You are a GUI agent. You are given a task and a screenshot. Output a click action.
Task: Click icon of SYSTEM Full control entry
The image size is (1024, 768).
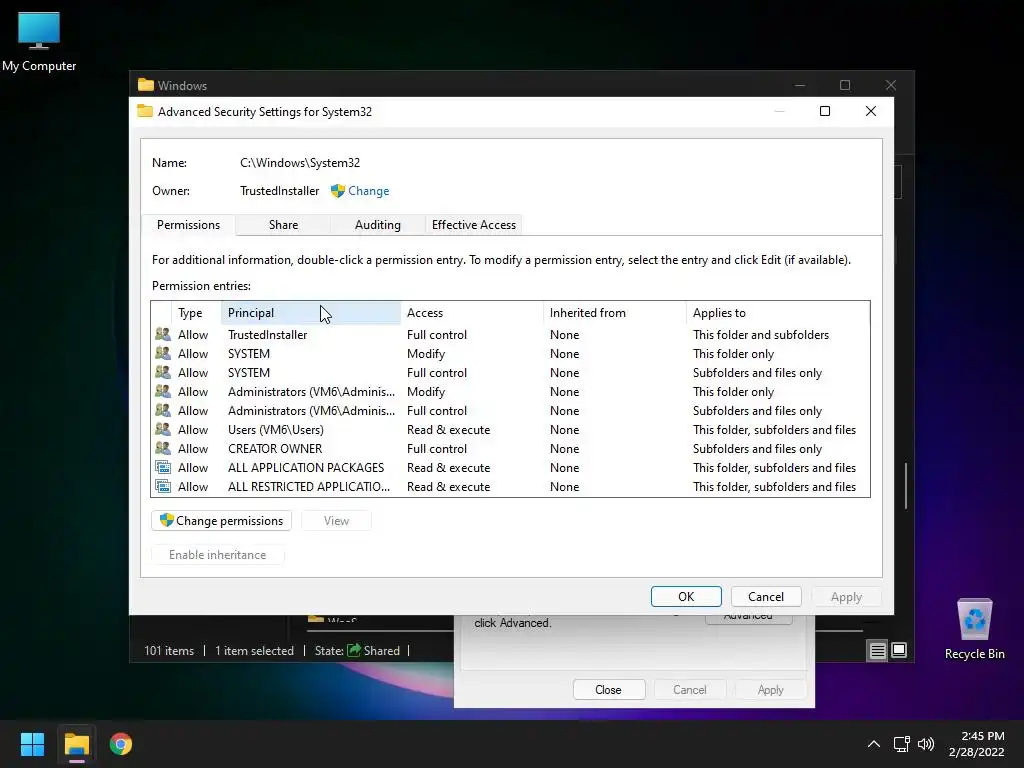coord(163,372)
